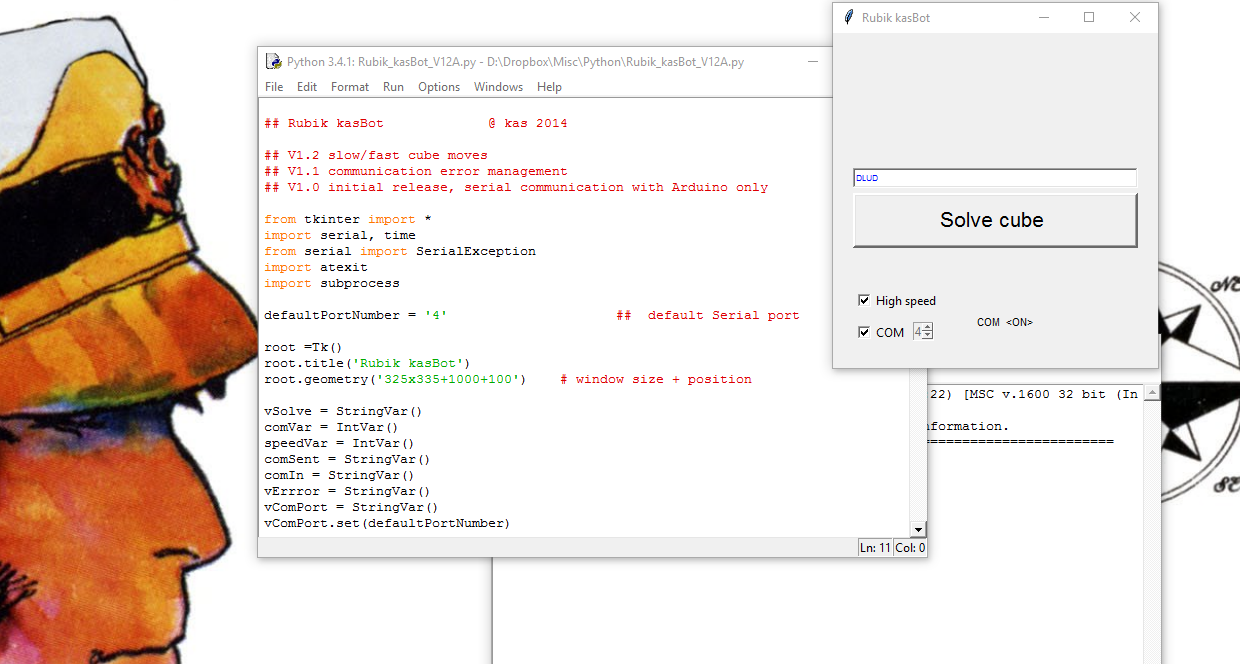The height and width of the screenshot is (664, 1240).
Task: Click the '## default Serial port' comment
Action: [708, 315]
